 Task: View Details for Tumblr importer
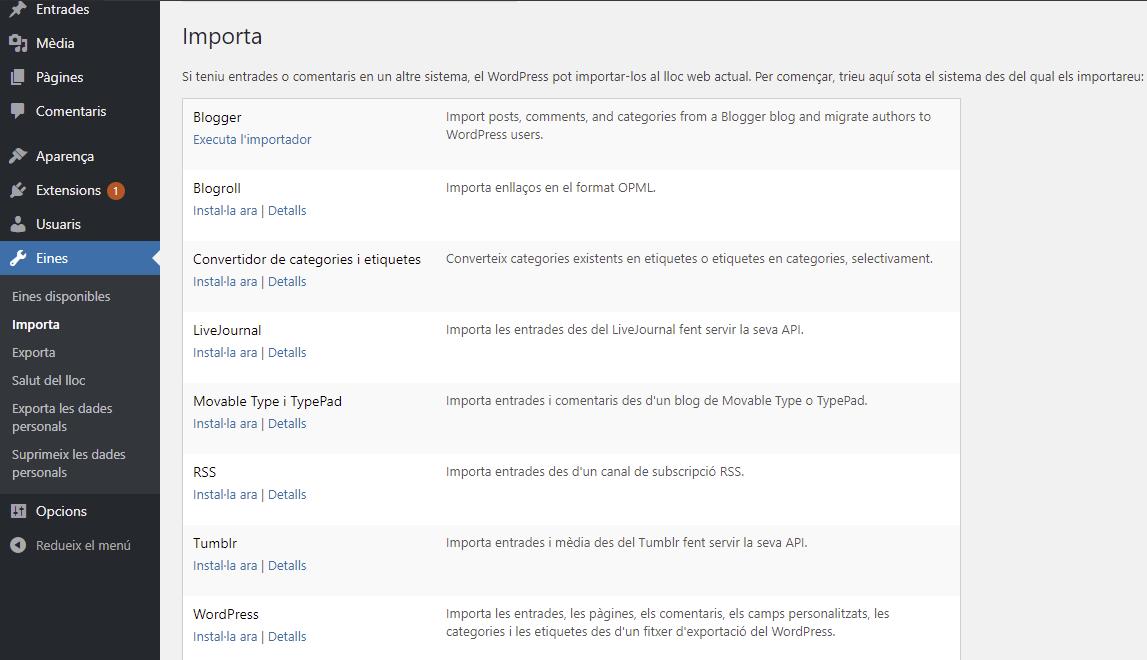coord(287,566)
